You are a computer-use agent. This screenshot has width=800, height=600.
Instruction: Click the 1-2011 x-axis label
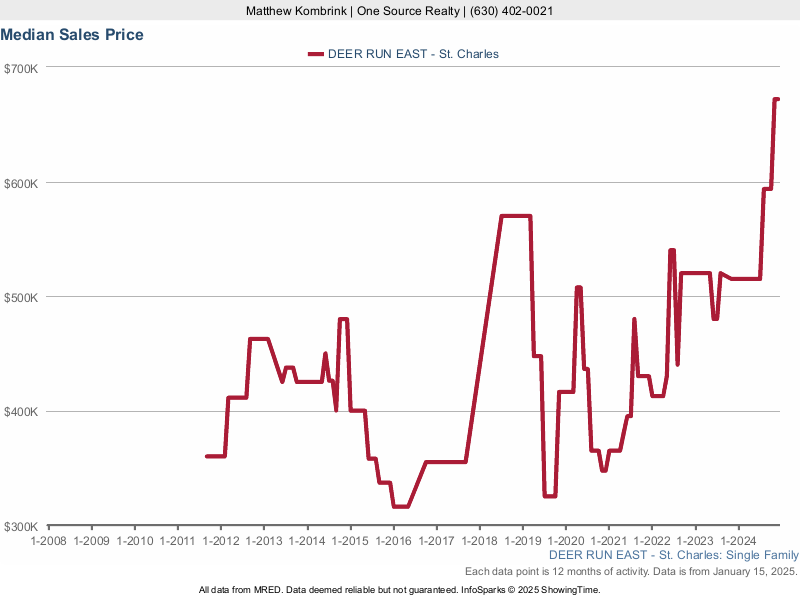coord(178,541)
